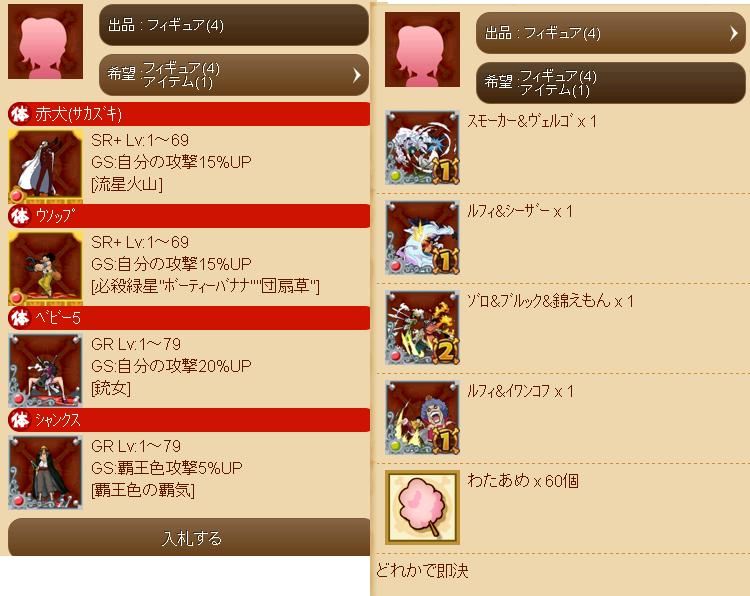Click the スモーカー&ヴェルゴ x 1 label
Viewport: 750px width, 596px height.
pyautogui.click(x=532, y=121)
